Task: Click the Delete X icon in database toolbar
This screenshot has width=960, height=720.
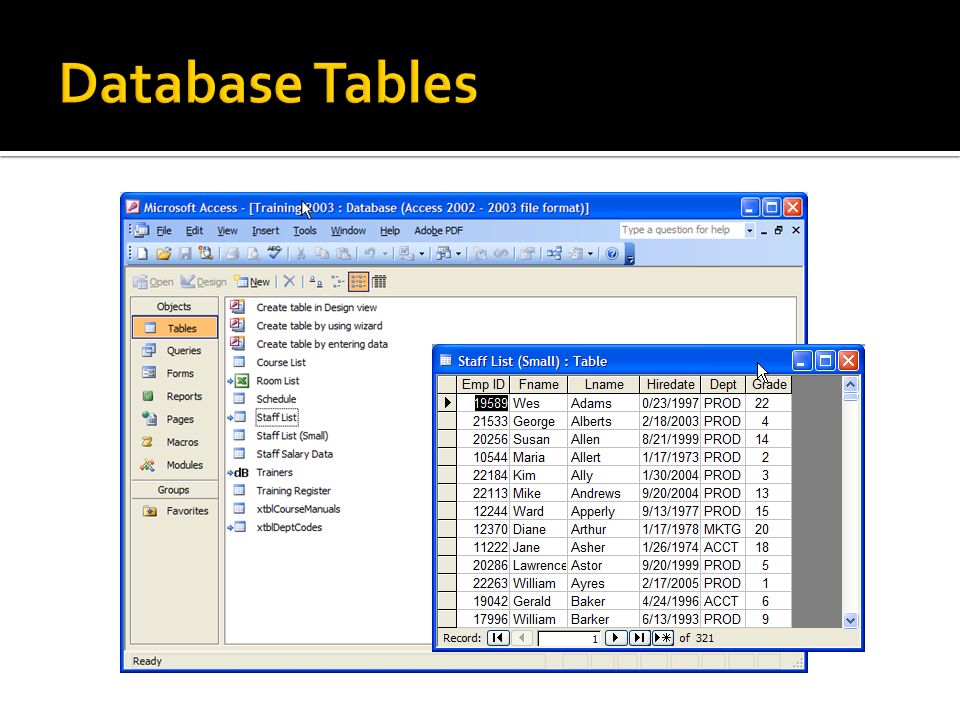Action: pos(289,281)
